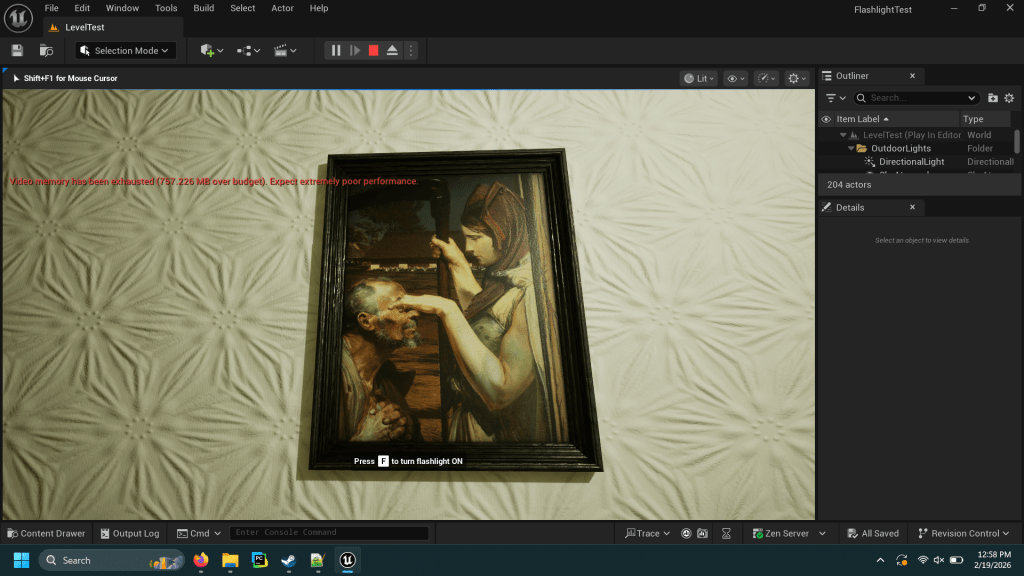Click the Output Log button
Image resolution: width=1024 pixels, height=576 pixels.
129,533
